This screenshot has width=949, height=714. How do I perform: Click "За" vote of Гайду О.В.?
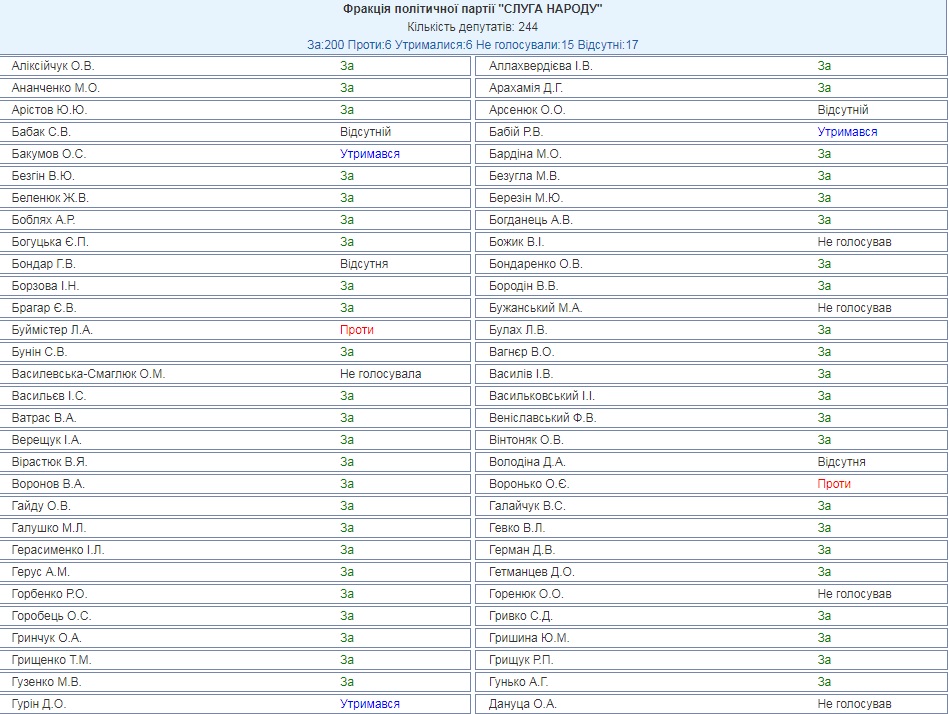click(347, 506)
